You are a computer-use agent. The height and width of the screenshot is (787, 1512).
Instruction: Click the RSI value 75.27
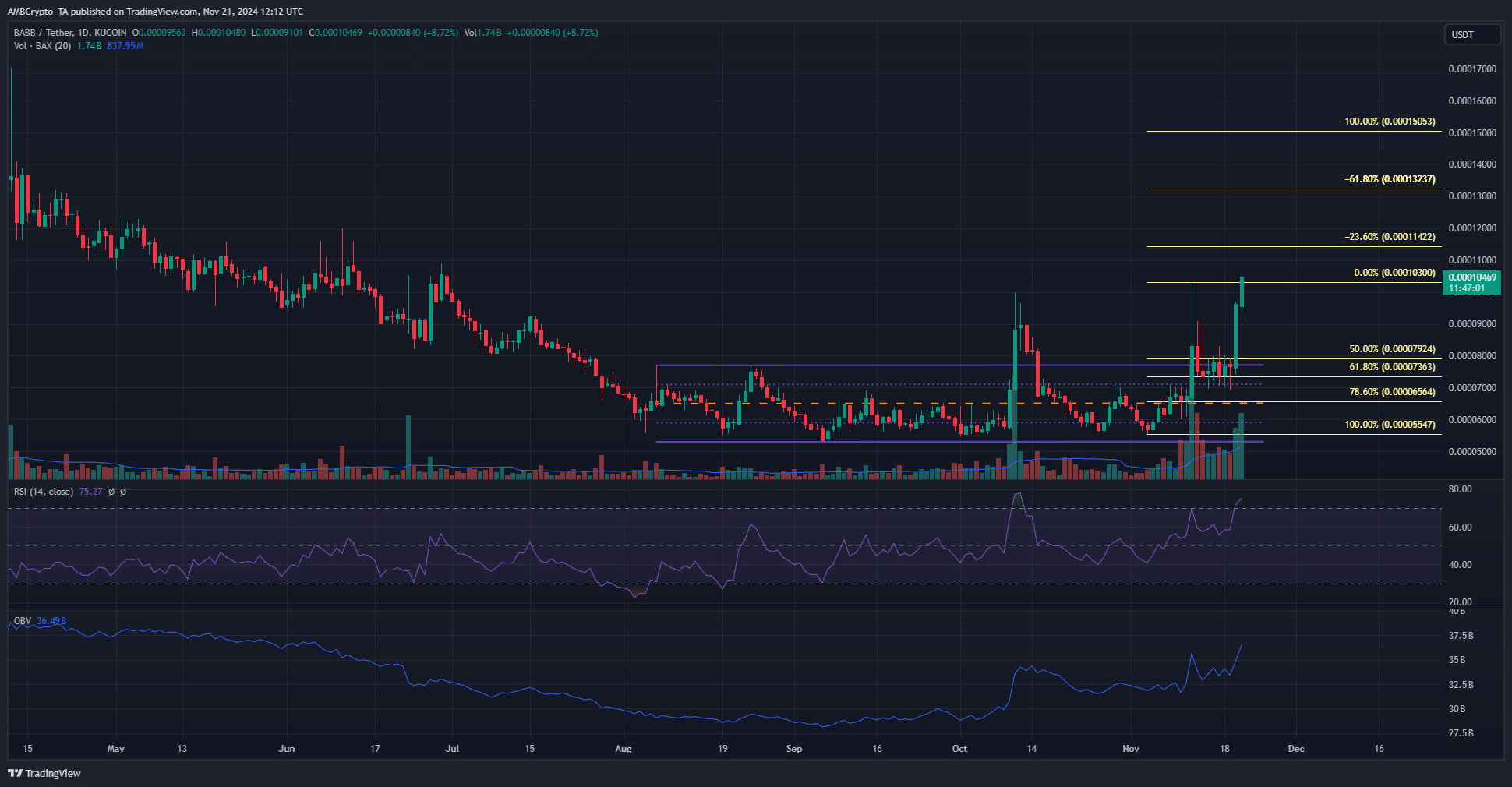90,492
